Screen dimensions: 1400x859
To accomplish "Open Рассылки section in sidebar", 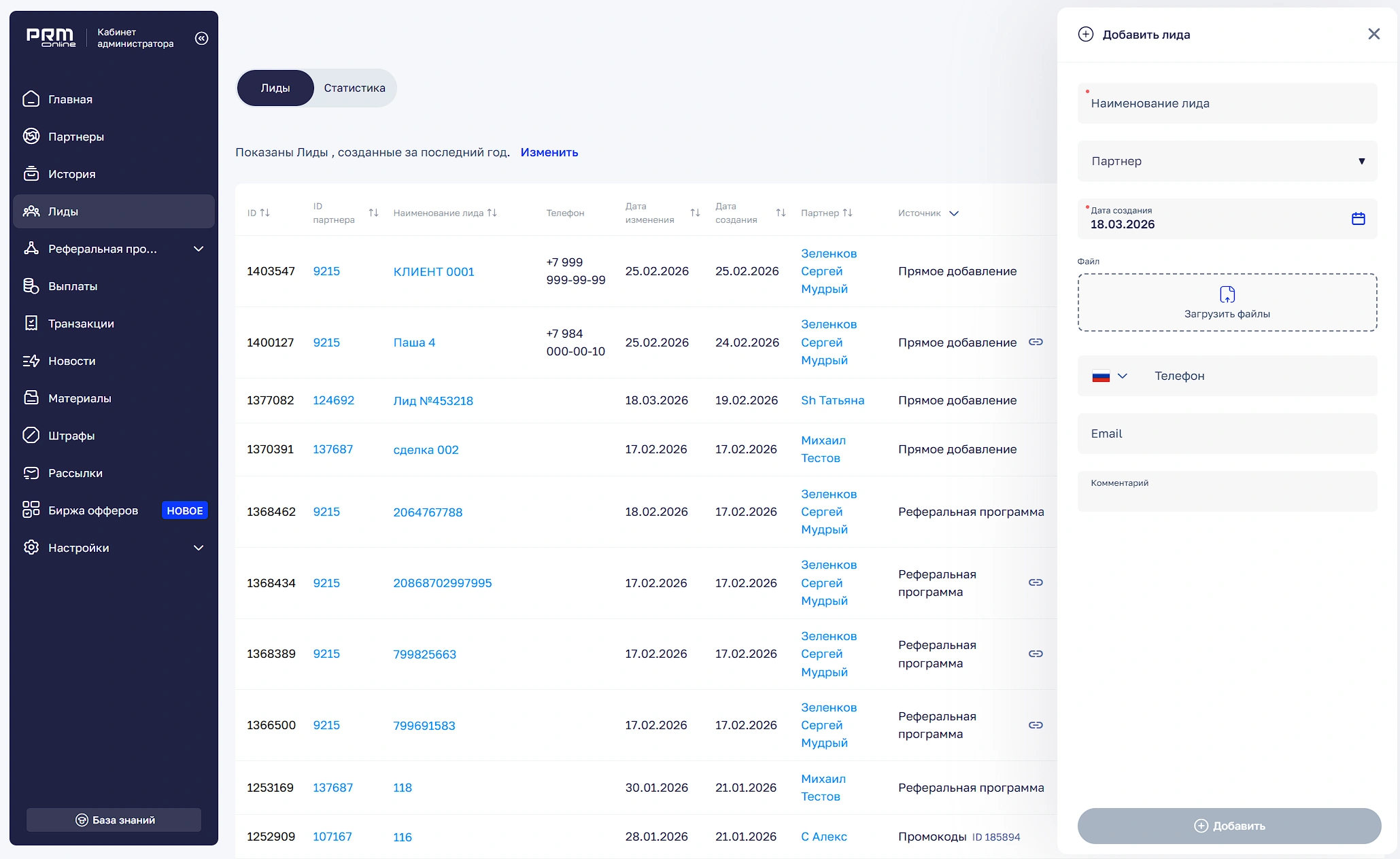I will (75, 473).
